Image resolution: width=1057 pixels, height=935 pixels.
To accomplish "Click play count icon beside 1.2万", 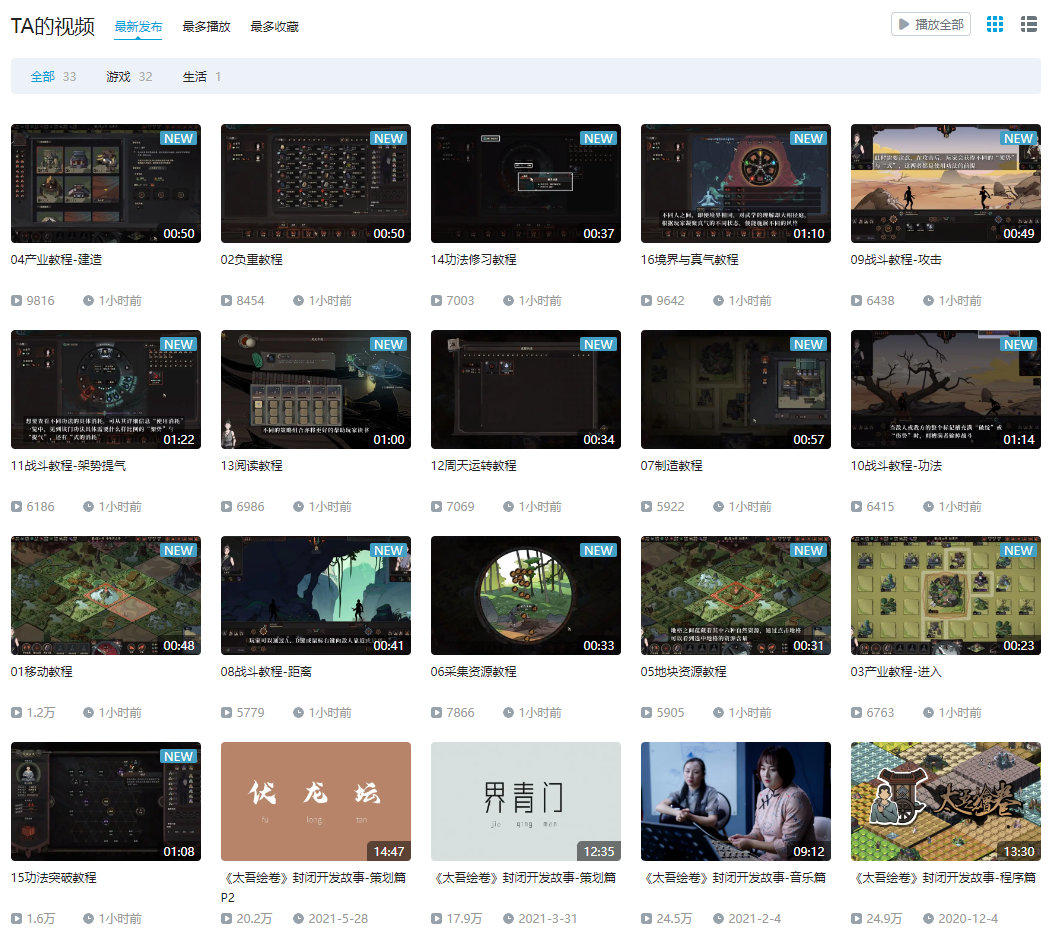I will point(16,713).
